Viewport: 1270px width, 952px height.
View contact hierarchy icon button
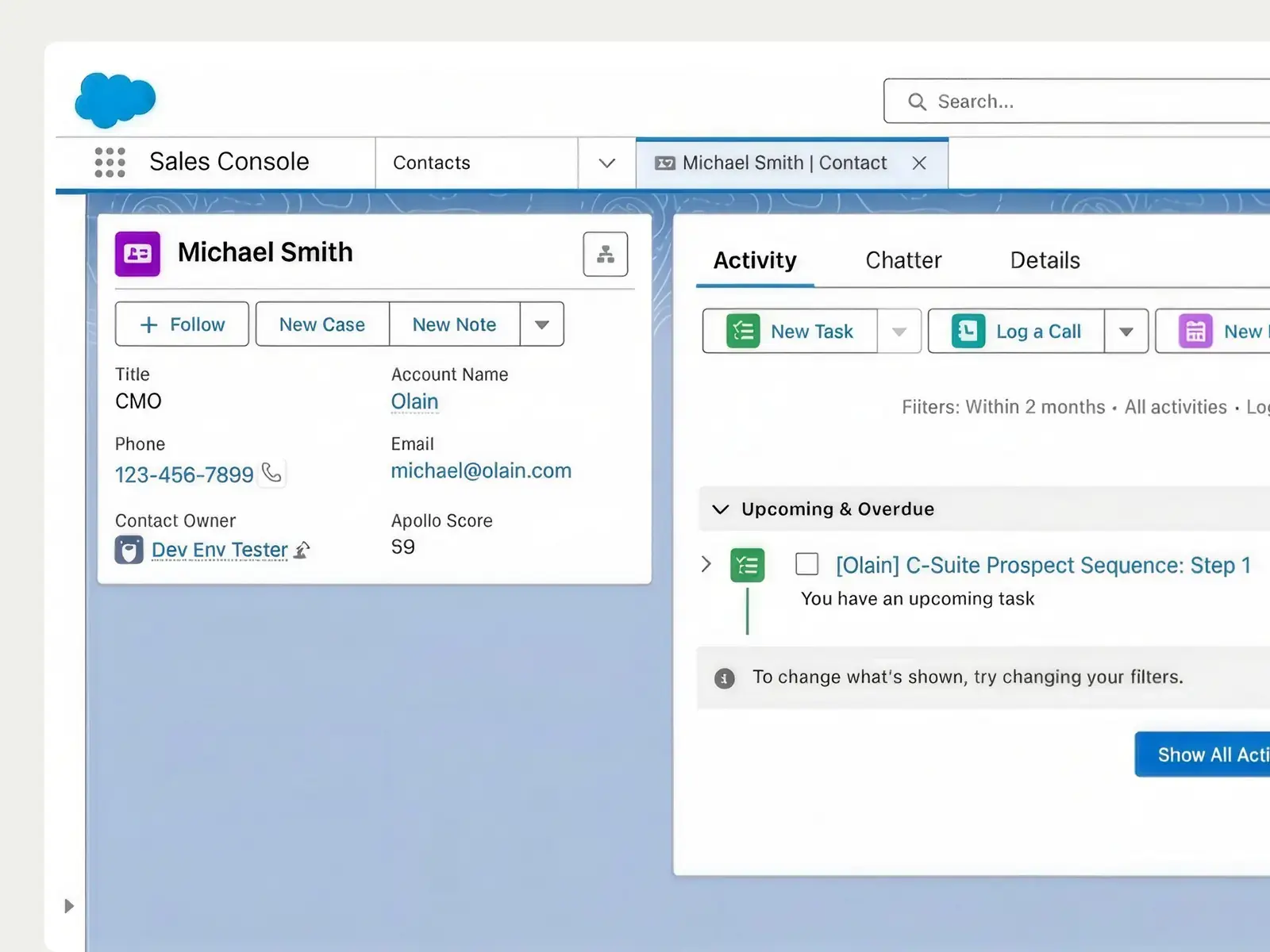click(606, 254)
